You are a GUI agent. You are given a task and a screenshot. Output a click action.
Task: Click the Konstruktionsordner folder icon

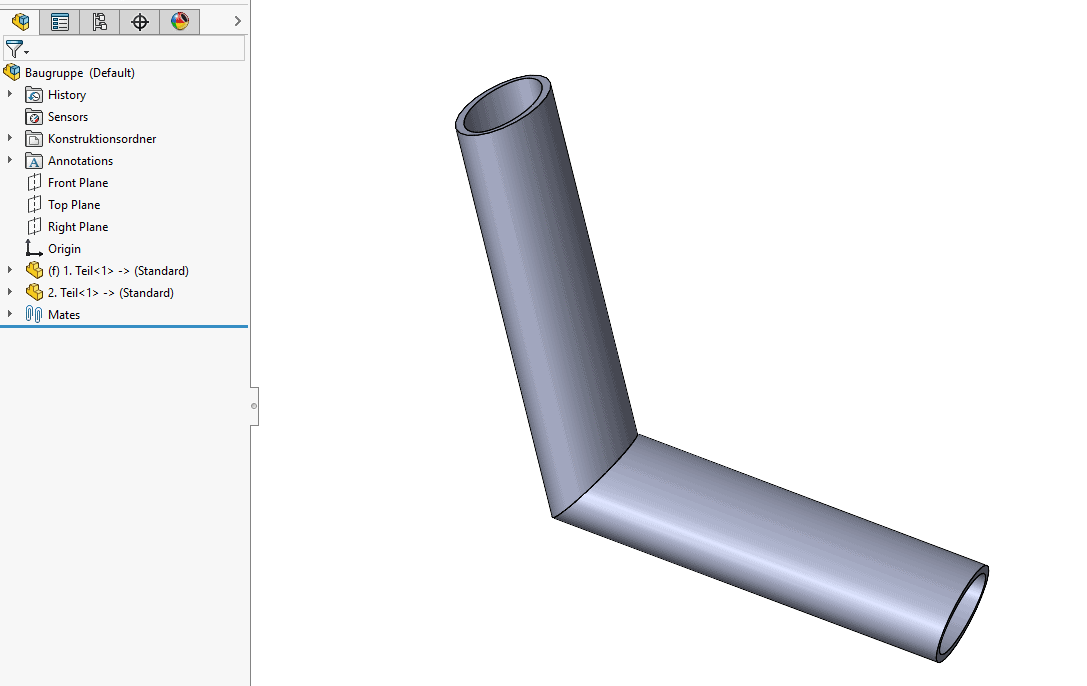coord(34,139)
